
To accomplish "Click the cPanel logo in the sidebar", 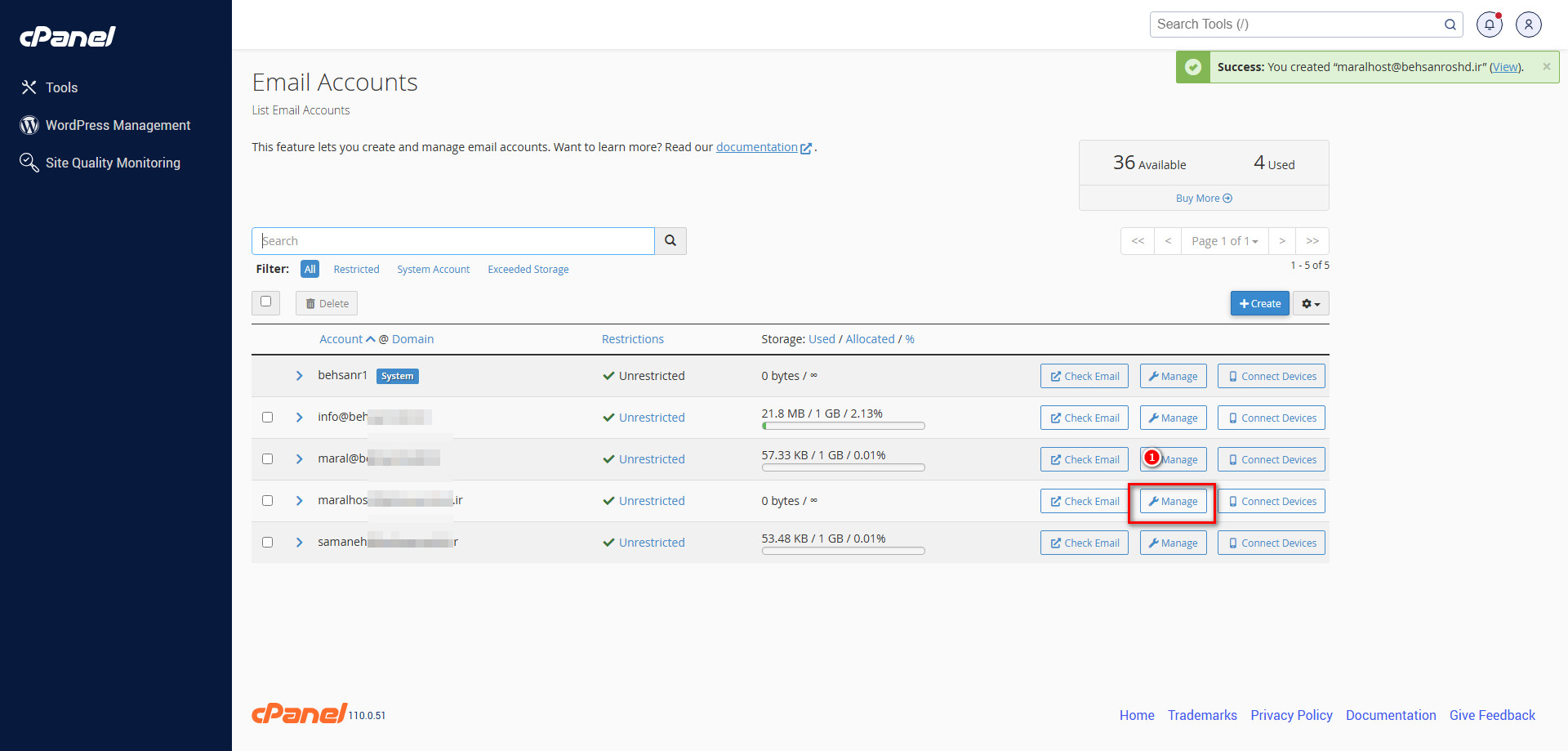I will (67, 36).
